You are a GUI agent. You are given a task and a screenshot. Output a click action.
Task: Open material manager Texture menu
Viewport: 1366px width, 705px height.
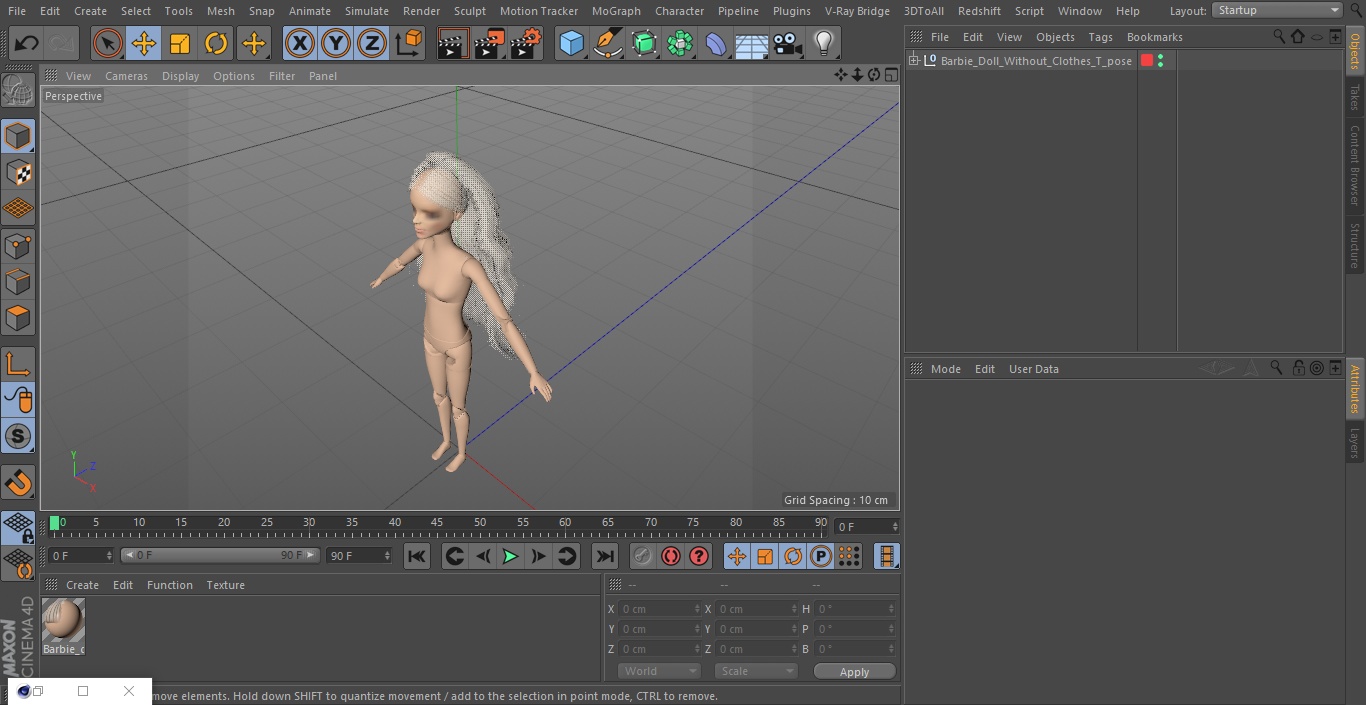[225, 585]
